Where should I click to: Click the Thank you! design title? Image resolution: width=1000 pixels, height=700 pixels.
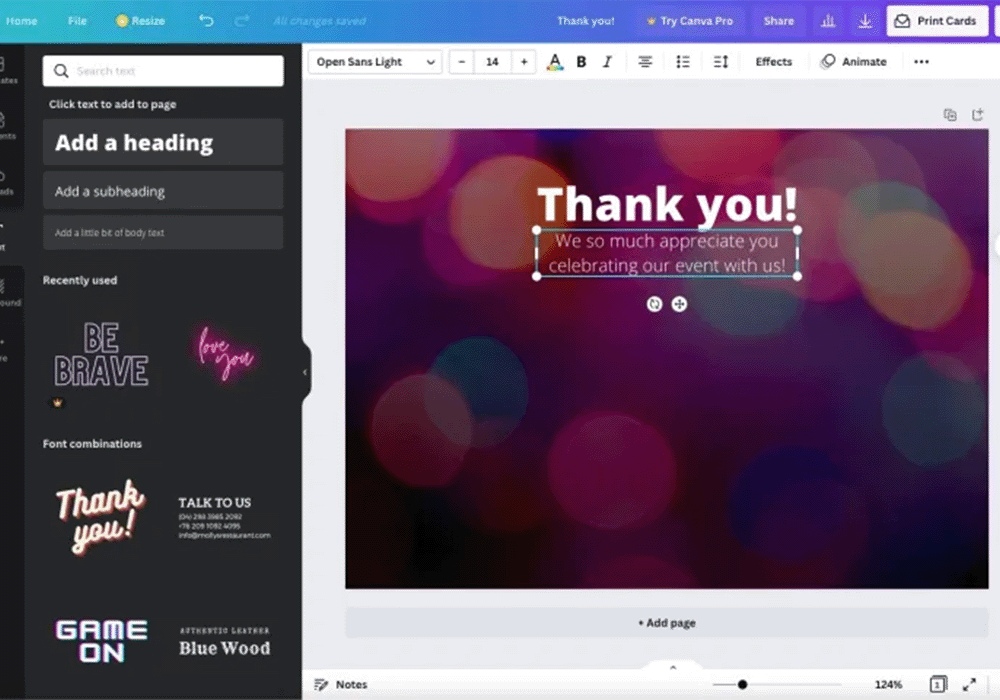click(x=585, y=21)
